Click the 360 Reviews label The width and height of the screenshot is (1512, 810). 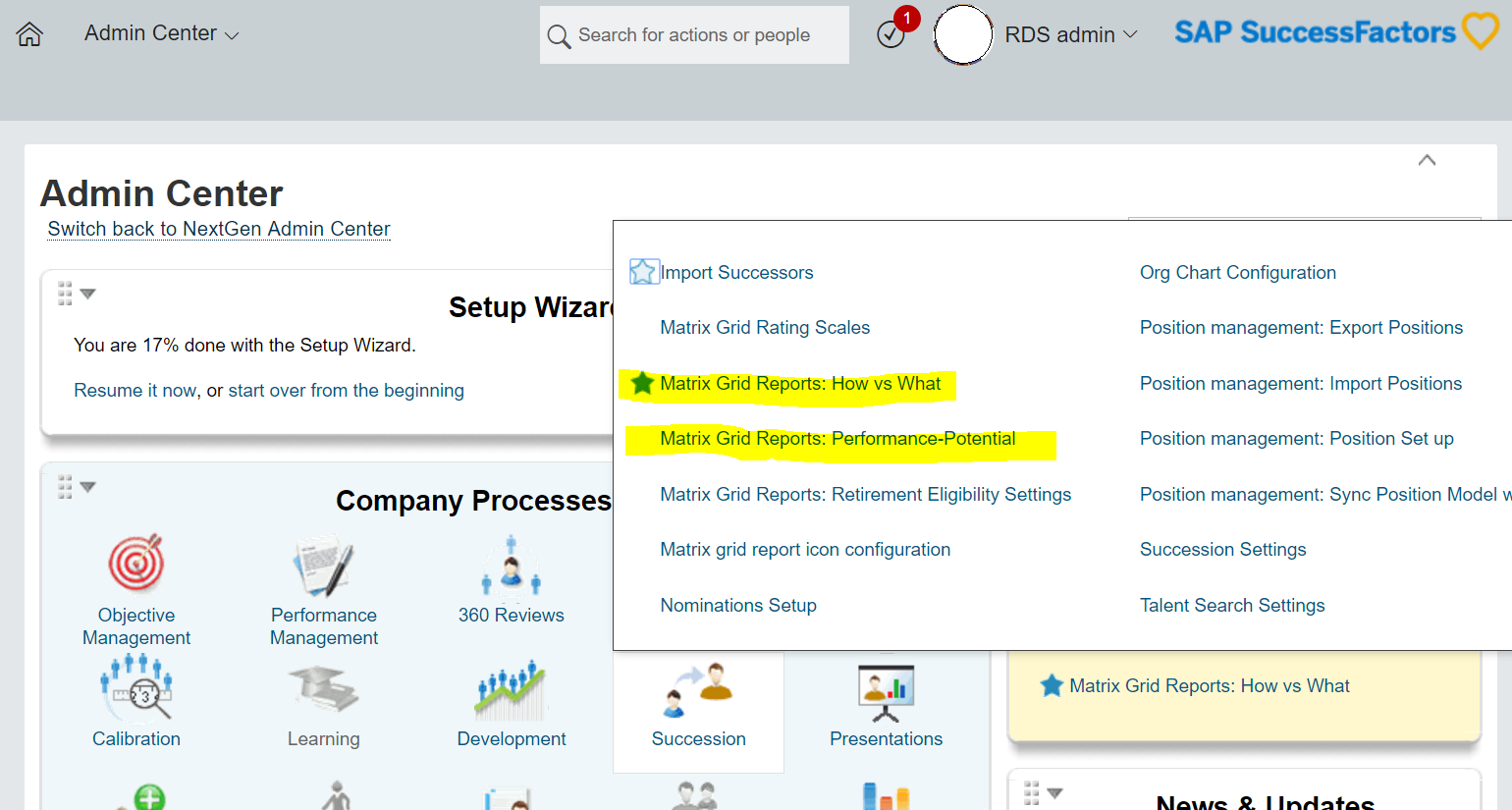pyautogui.click(x=512, y=616)
